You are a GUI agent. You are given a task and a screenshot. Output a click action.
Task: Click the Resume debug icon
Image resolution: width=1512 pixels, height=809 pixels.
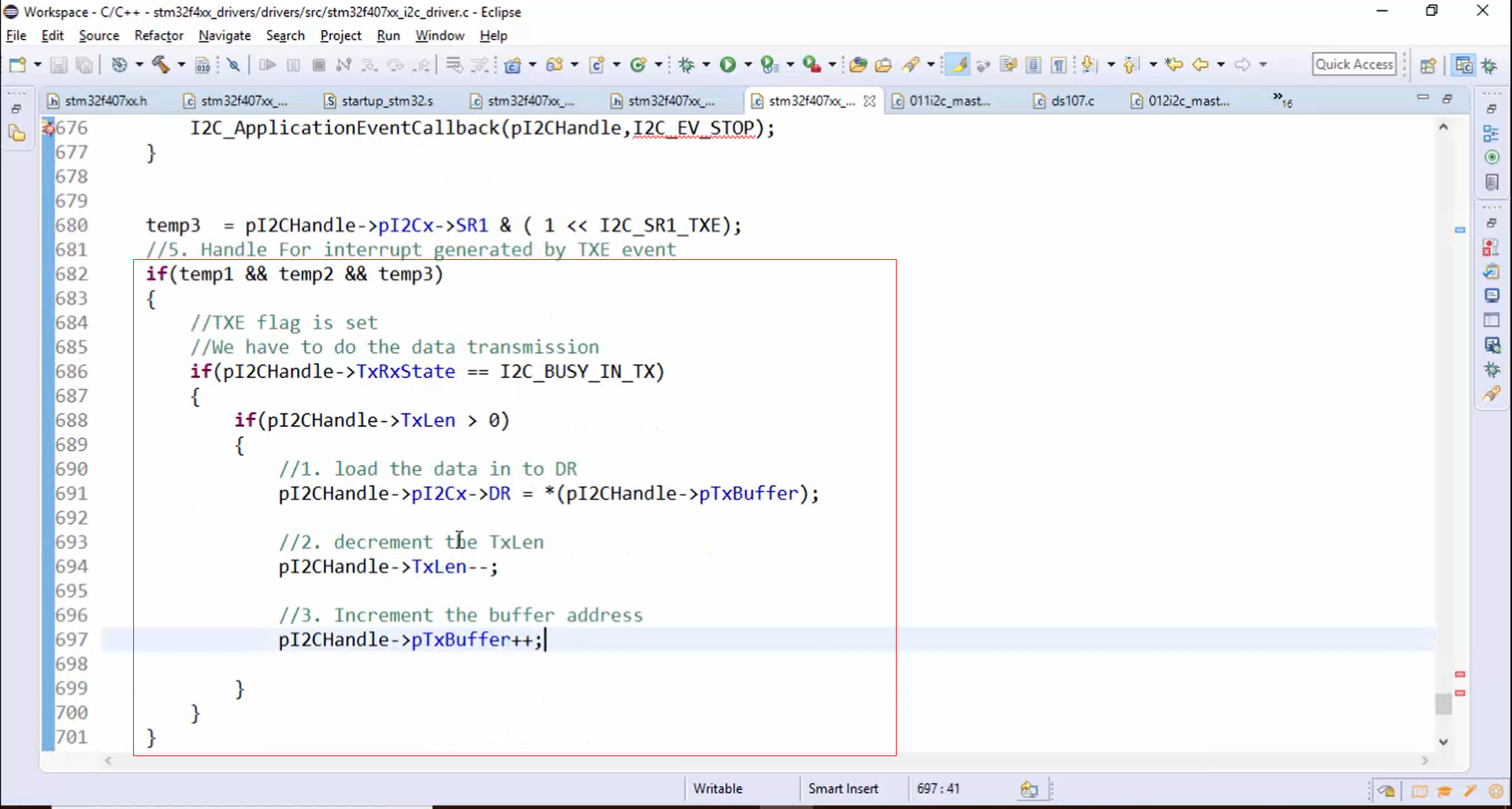[x=267, y=65]
